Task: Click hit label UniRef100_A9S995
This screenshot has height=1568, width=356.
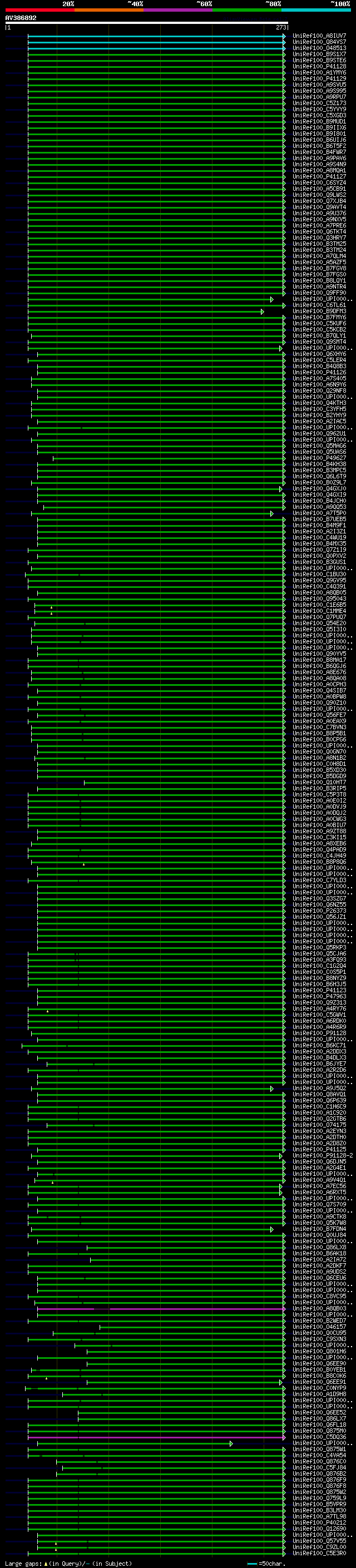Action: point(319,91)
